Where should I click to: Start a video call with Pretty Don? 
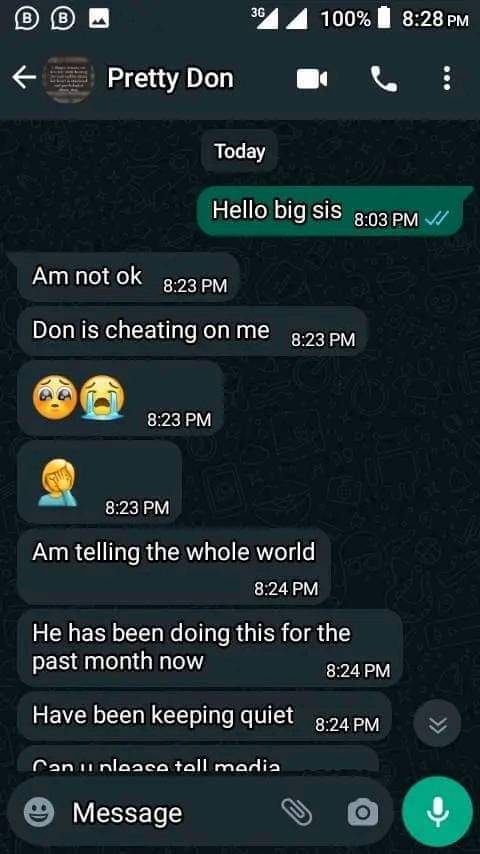pyautogui.click(x=312, y=80)
